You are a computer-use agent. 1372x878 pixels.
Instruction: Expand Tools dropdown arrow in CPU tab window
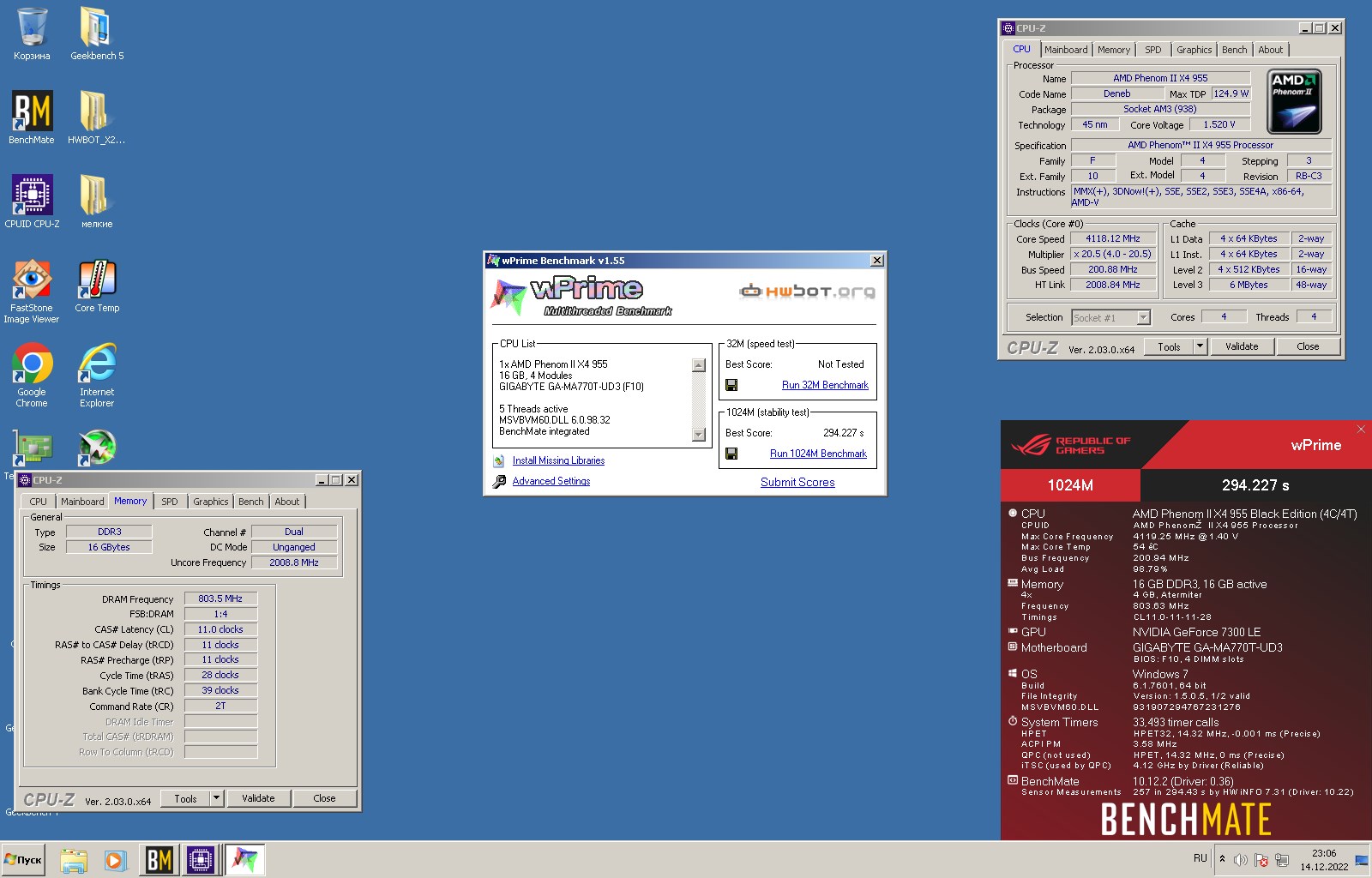click(1200, 346)
